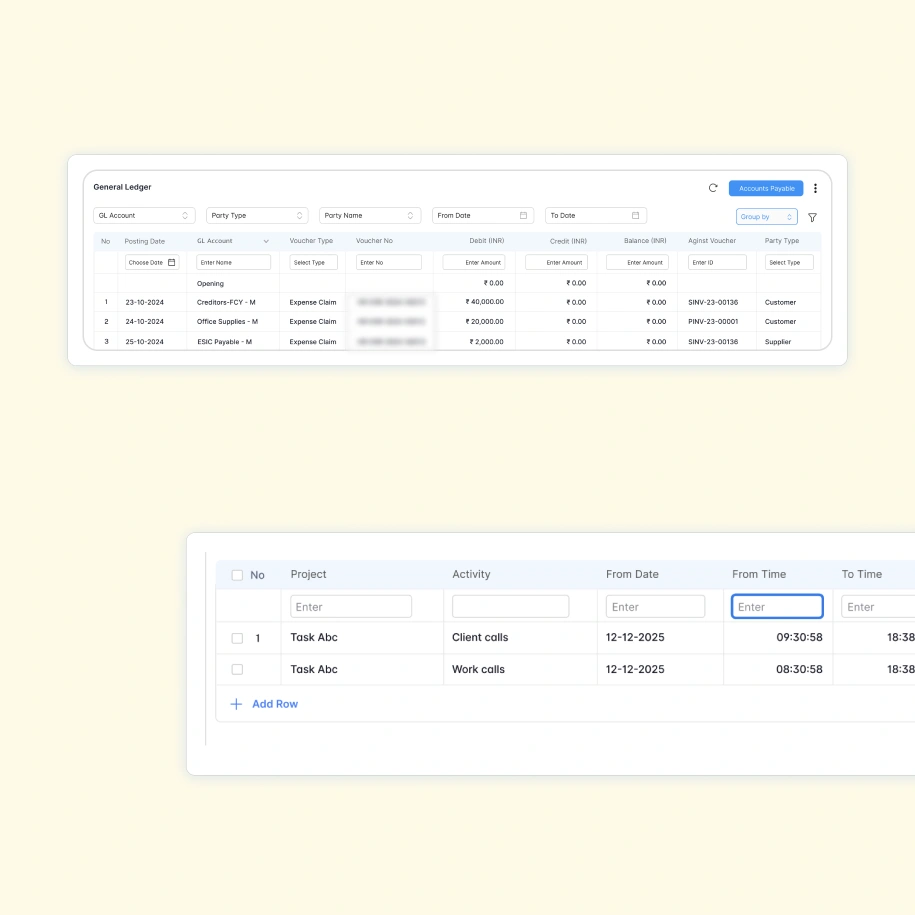The width and height of the screenshot is (915, 915).
Task: Click calendar icon in Choose Date filter
Action: pos(171,262)
